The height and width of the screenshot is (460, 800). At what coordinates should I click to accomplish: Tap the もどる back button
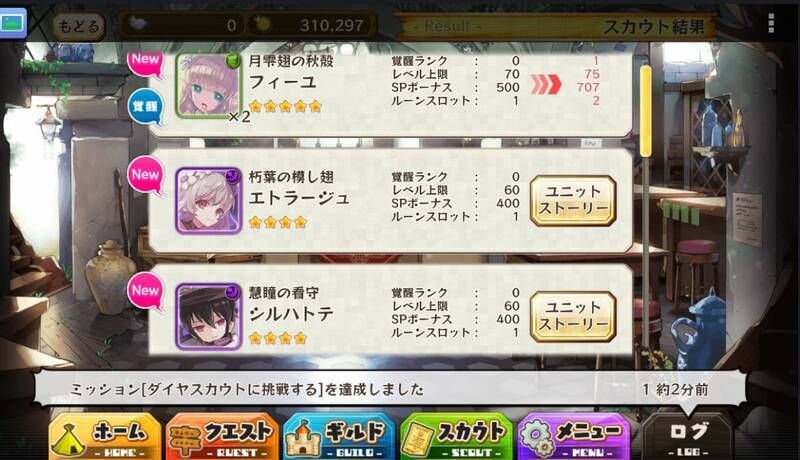(x=79, y=26)
